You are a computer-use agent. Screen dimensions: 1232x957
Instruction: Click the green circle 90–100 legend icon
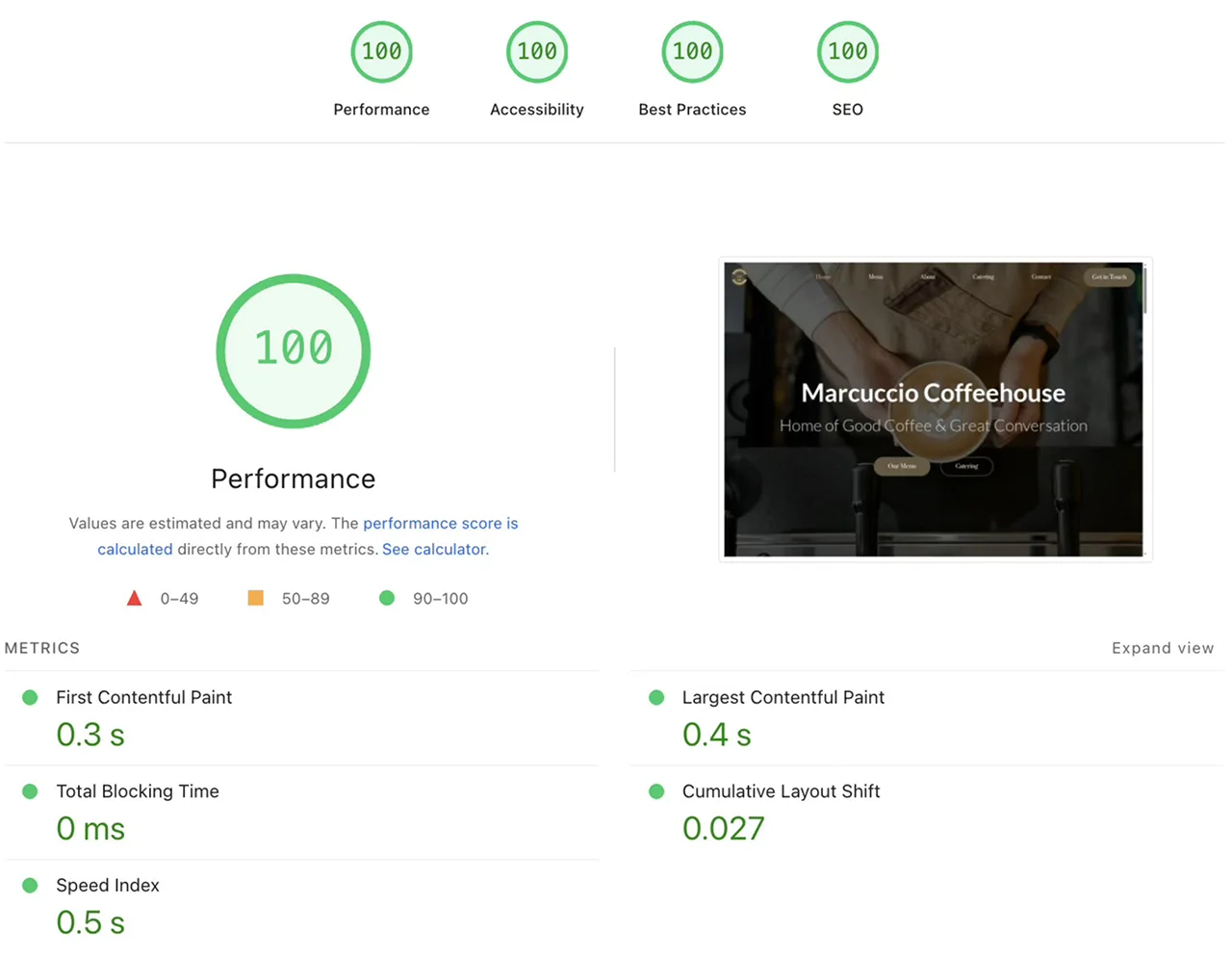(387, 598)
